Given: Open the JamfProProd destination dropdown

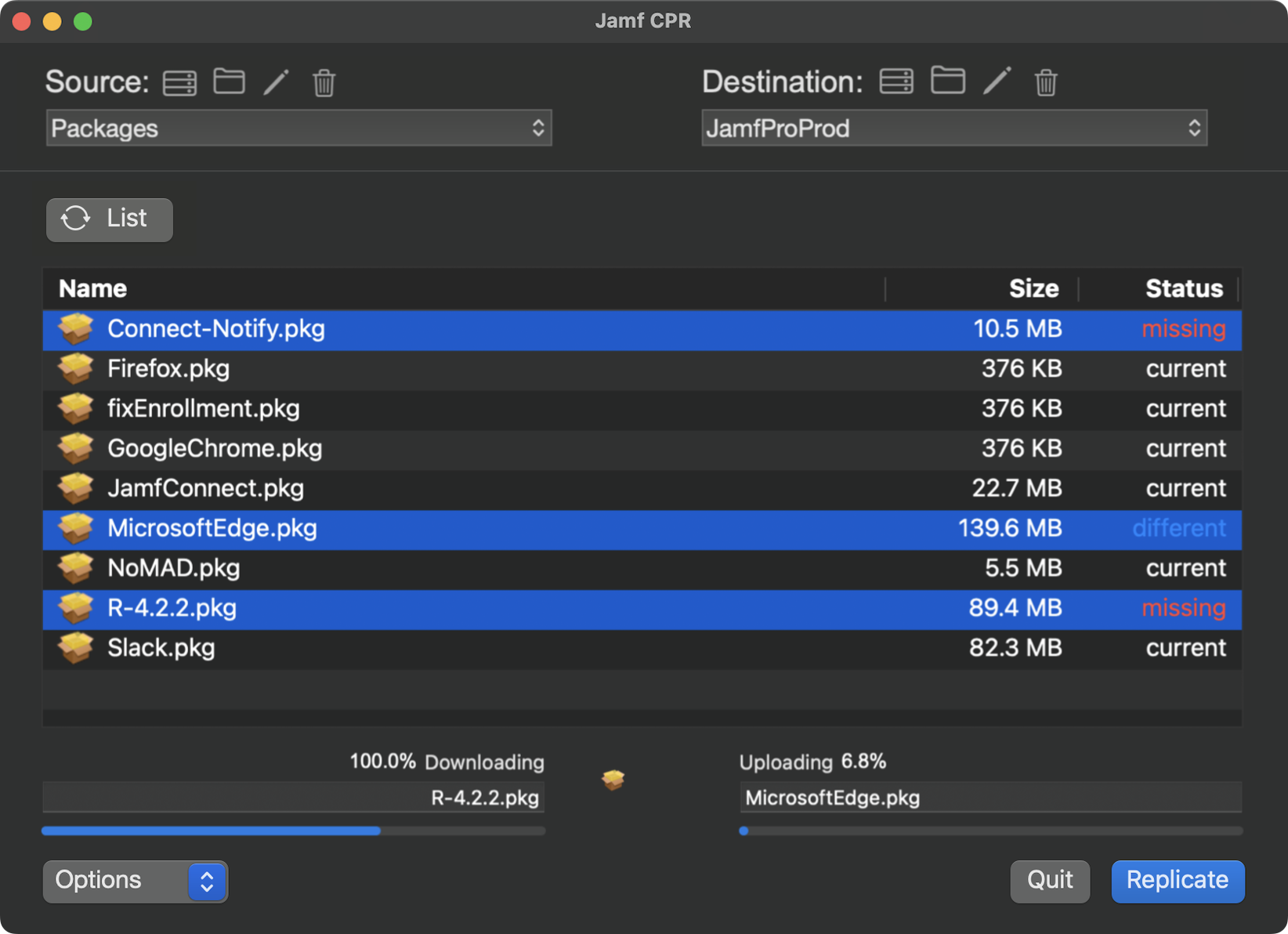Looking at the screenshot, I should [x=954, y=128].
